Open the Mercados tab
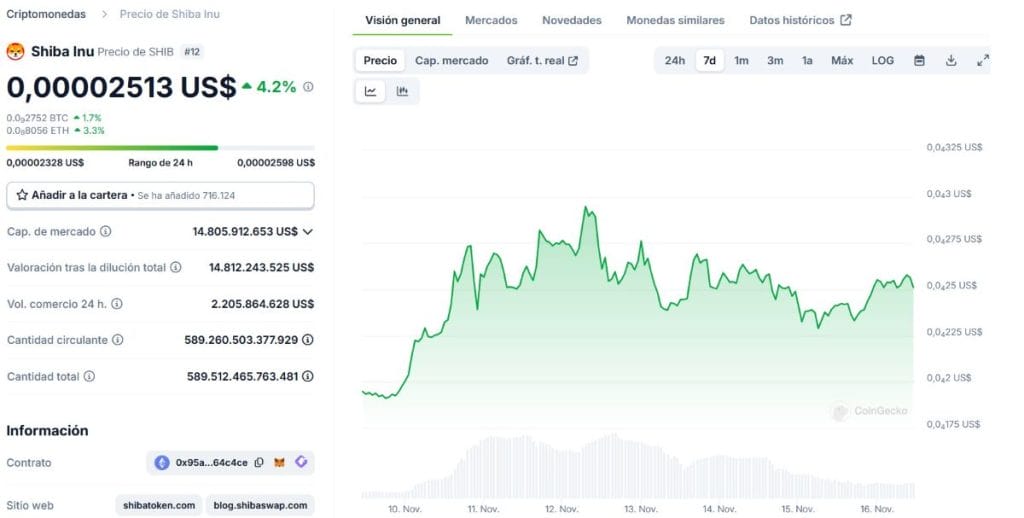1024x518 pixels. tap(491, 20)
